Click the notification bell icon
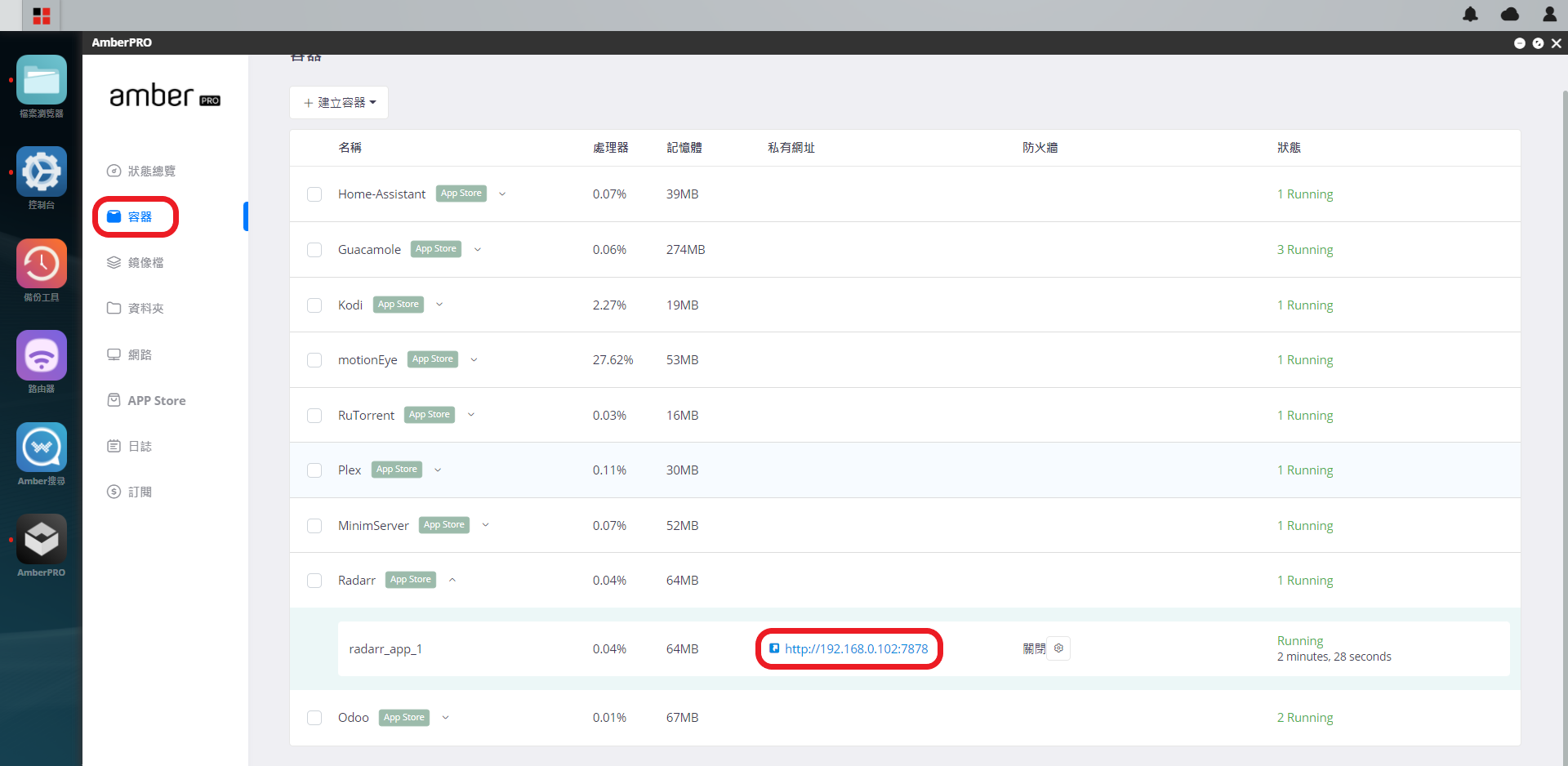This screenshot has width=1568, height=766. click(1470, 14)
